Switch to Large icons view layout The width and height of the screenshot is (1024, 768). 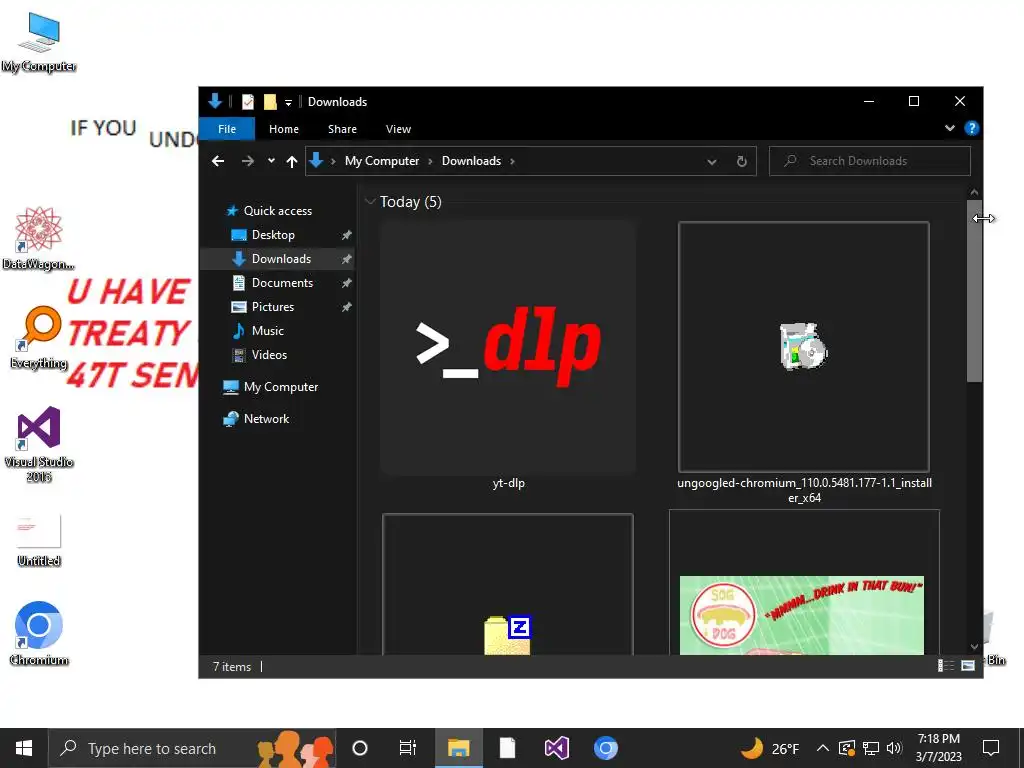point(968,665)
